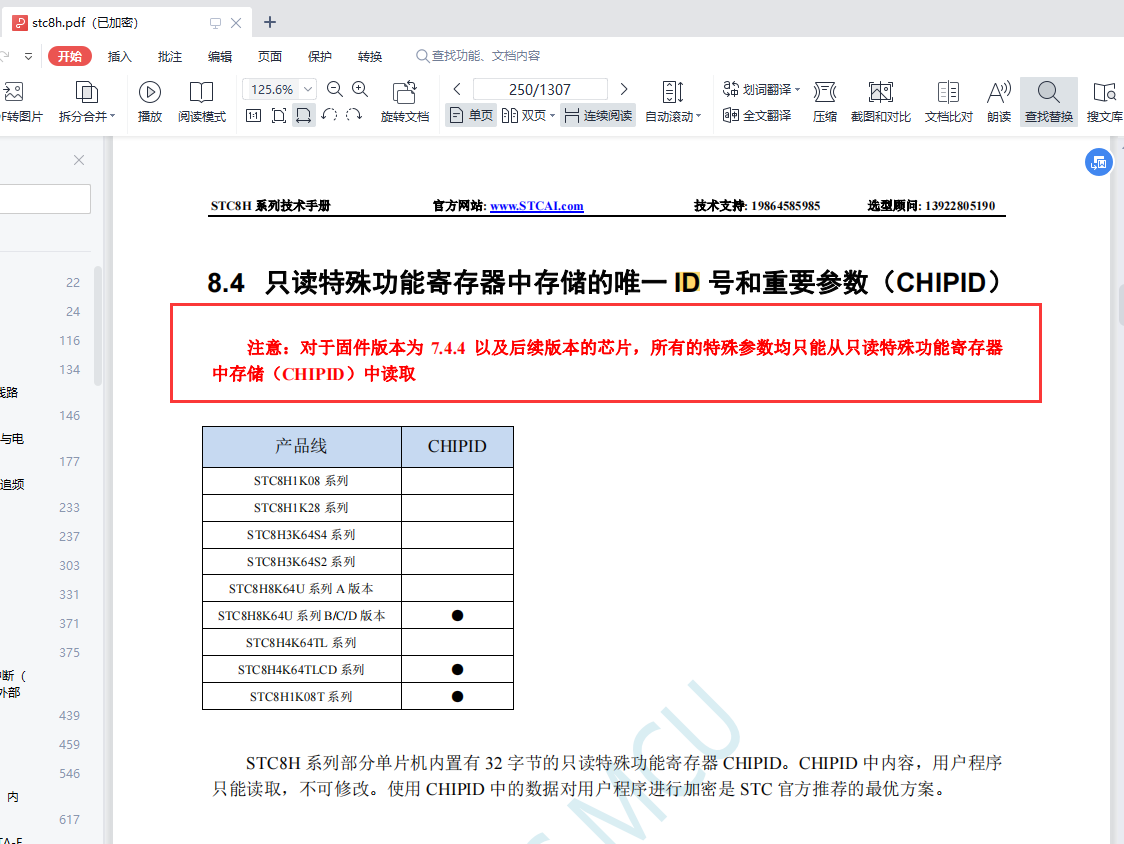Click the CHIPID table column header
Screen dimensions: 1124x844
click(457, 446)
